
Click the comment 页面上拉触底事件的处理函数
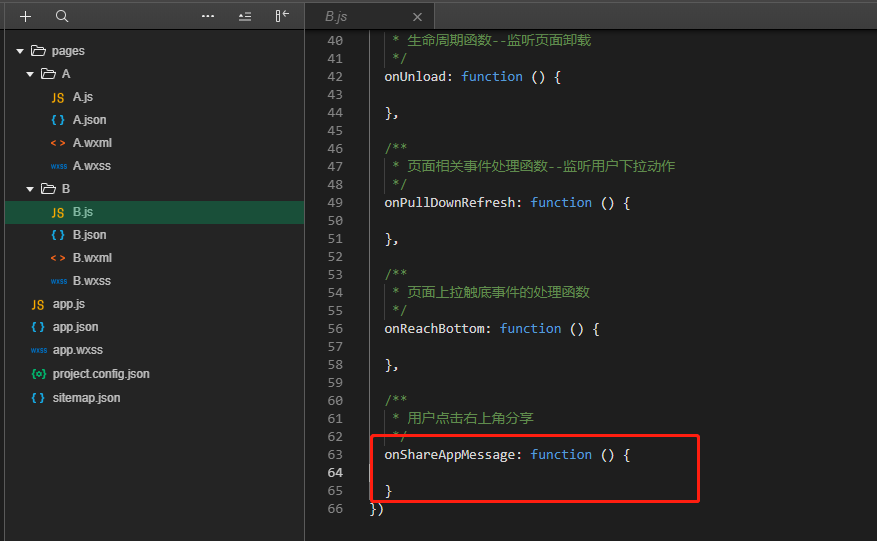498,292
